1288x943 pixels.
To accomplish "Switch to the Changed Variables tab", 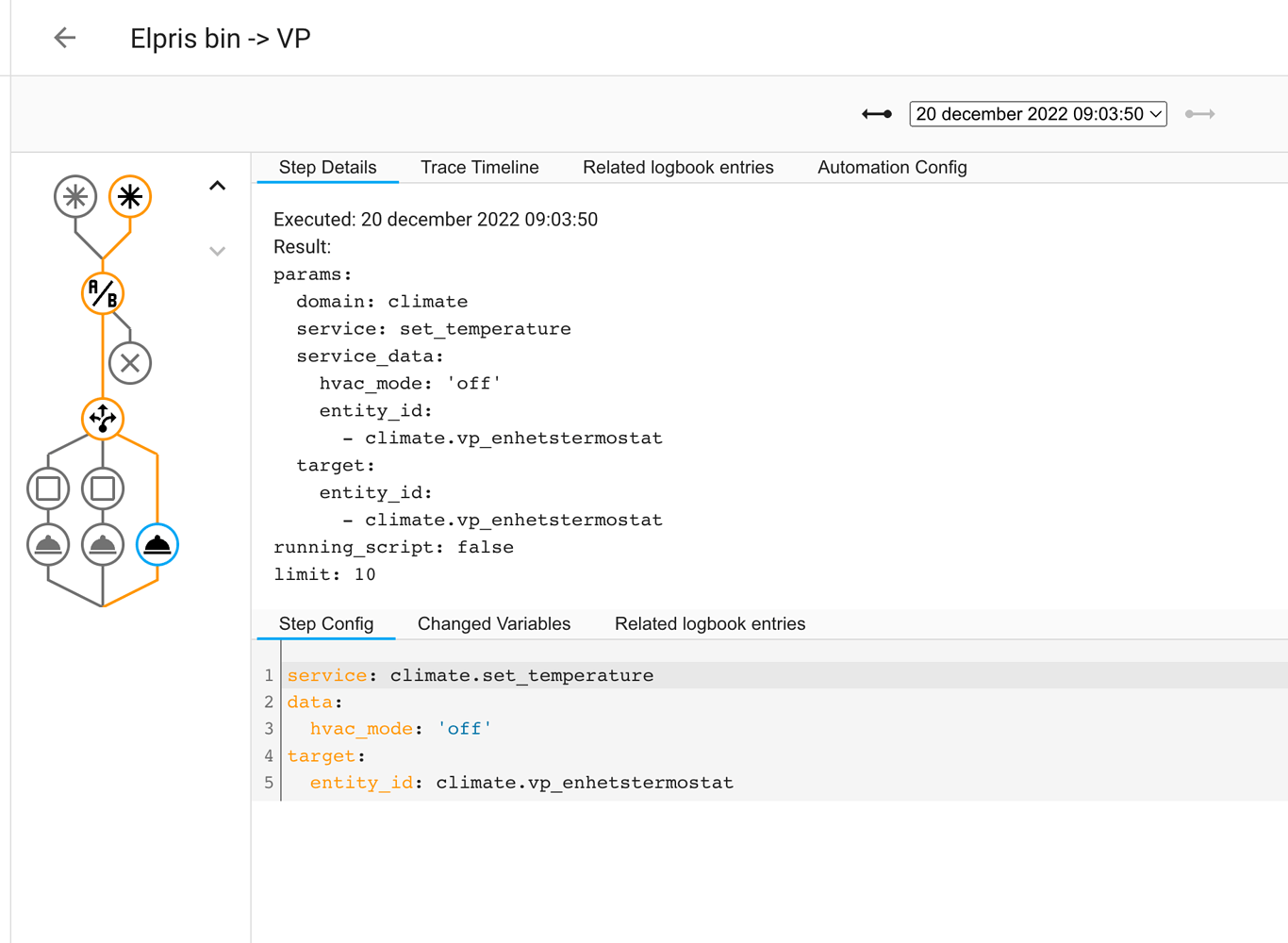I will [x=493, y=623].
